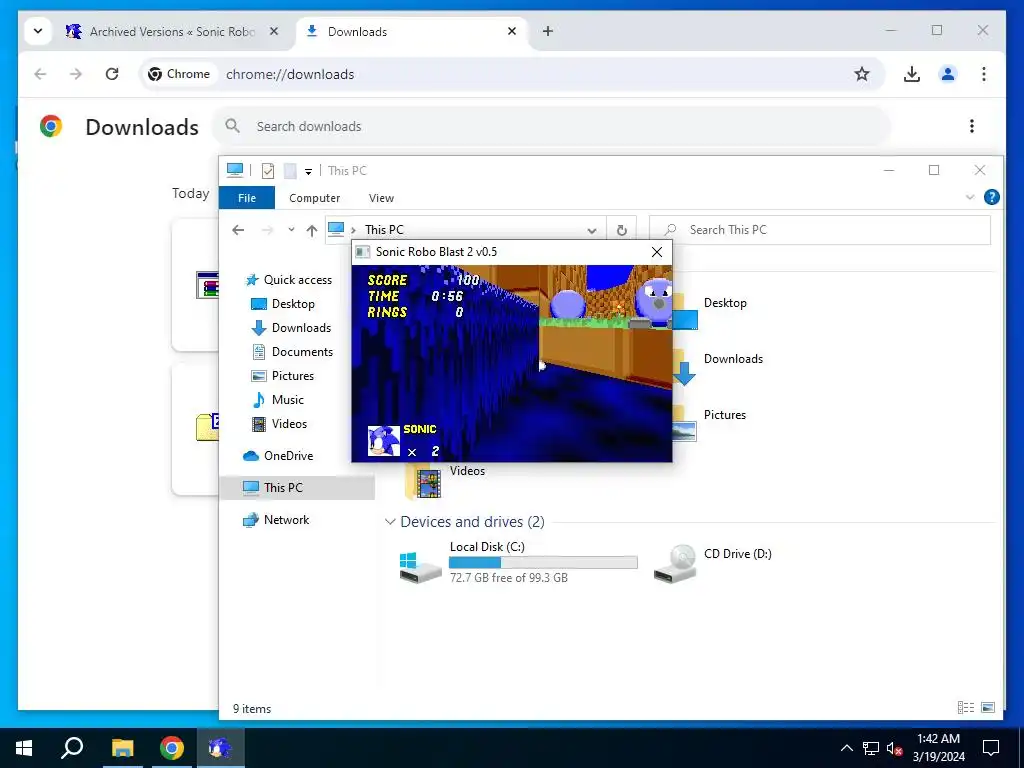
Task: Open address bar history dropdown in Explorer
Action: coord(592,230)
